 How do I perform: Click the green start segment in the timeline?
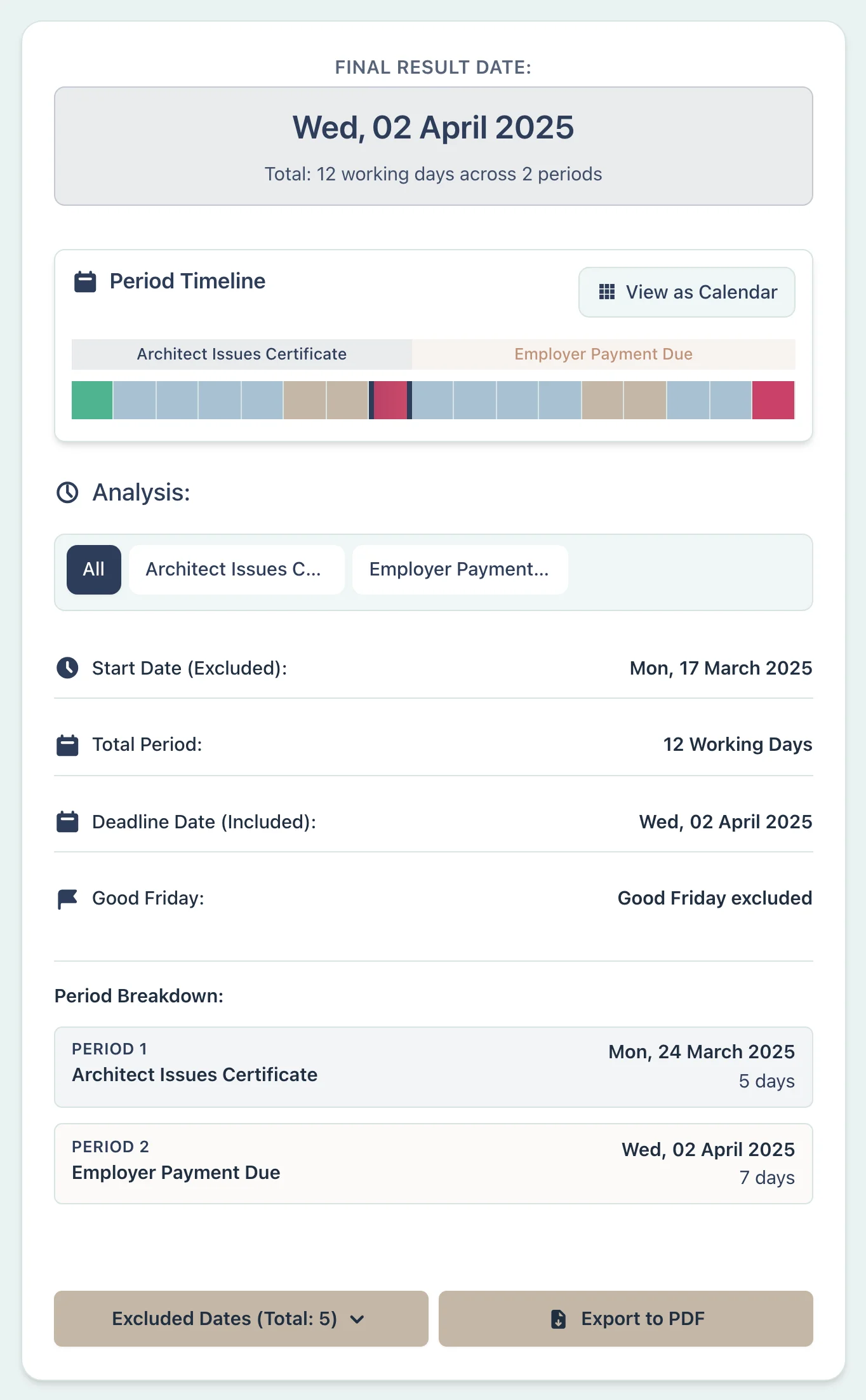(x=92, y=400)
